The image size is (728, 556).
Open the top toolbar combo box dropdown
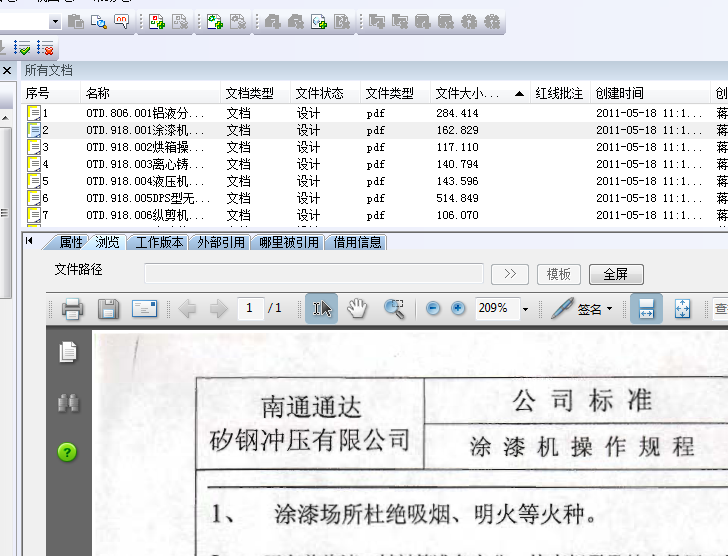[x=55, y=21]
